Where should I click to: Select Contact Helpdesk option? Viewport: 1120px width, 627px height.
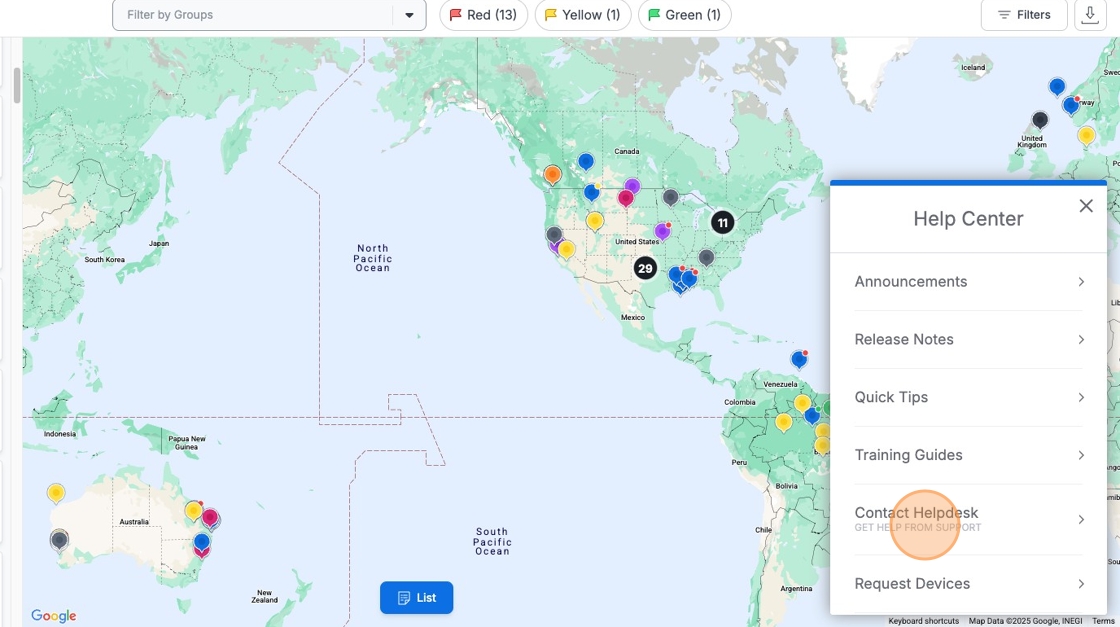[969, 519]
